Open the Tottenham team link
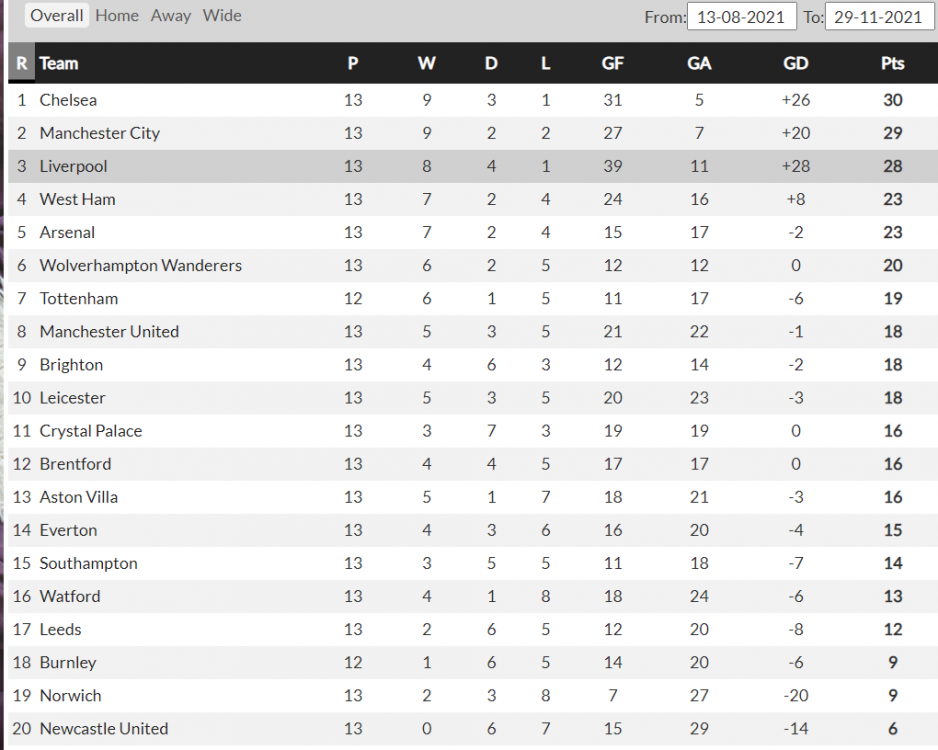 click(x=79, y=298)
